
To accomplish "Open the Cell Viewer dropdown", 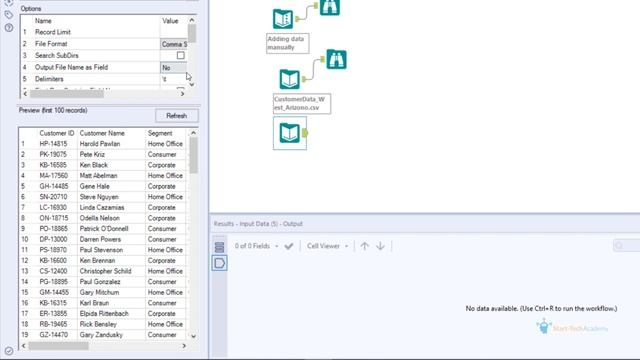I will pyautogui.click(x=327, y=246).
